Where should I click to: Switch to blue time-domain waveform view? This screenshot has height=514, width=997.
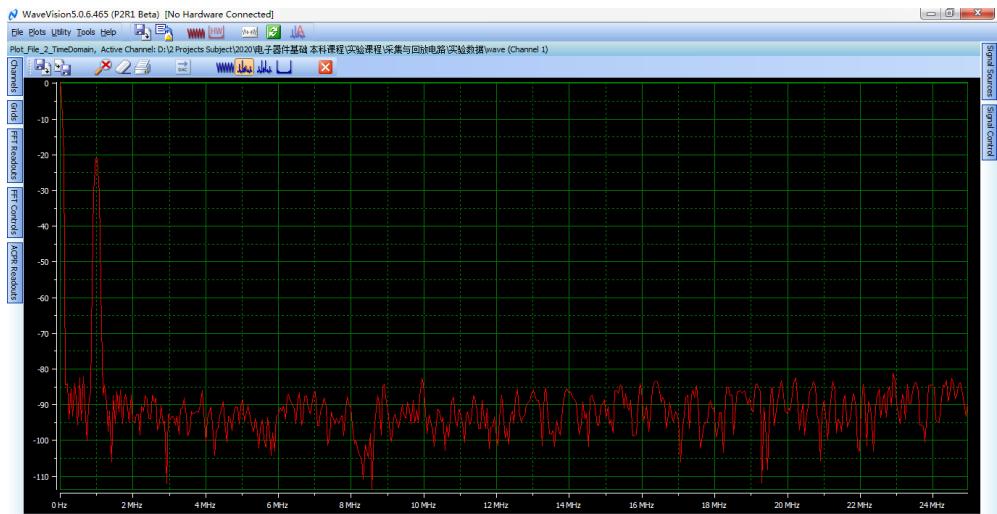click(225, 67)
